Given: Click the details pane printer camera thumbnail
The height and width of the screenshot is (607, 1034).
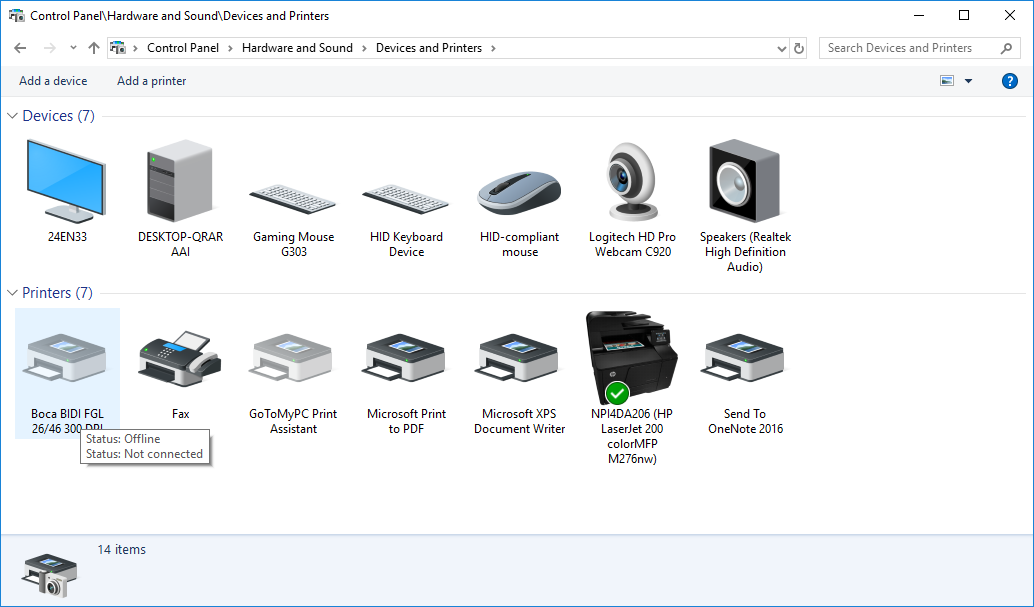Looking at the screenshot, I should pyautogui.click(x=50, y=574).
